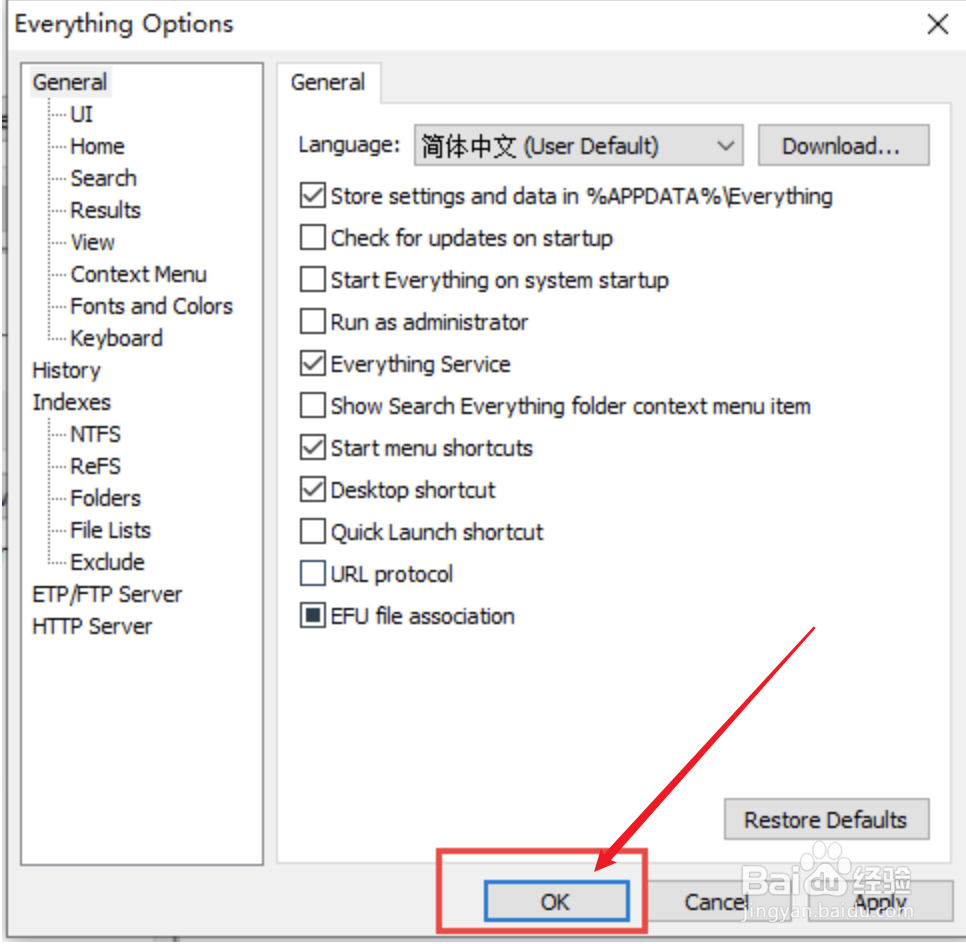Select the General tab
The width and height of the screenshot is (966, 944).
coord(328,83)
